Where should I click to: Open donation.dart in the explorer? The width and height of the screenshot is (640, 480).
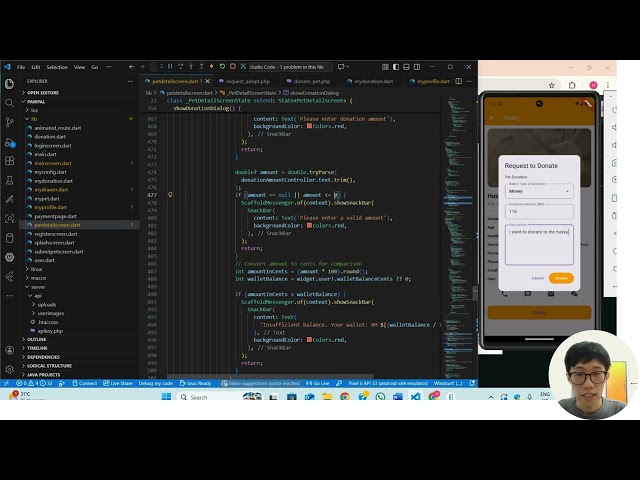pos(50,137)
